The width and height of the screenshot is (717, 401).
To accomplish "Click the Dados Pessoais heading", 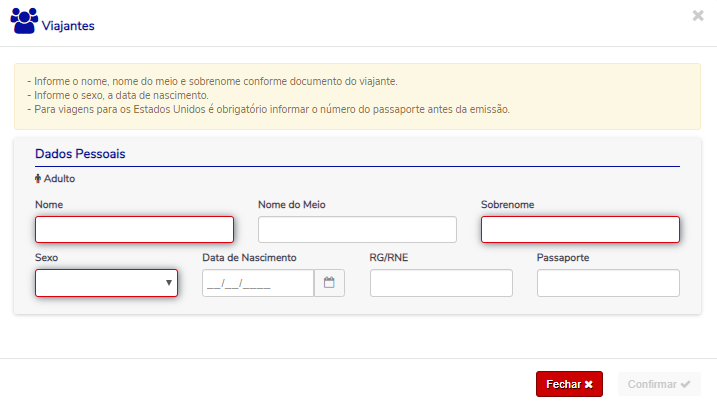I will coord(80,154).
